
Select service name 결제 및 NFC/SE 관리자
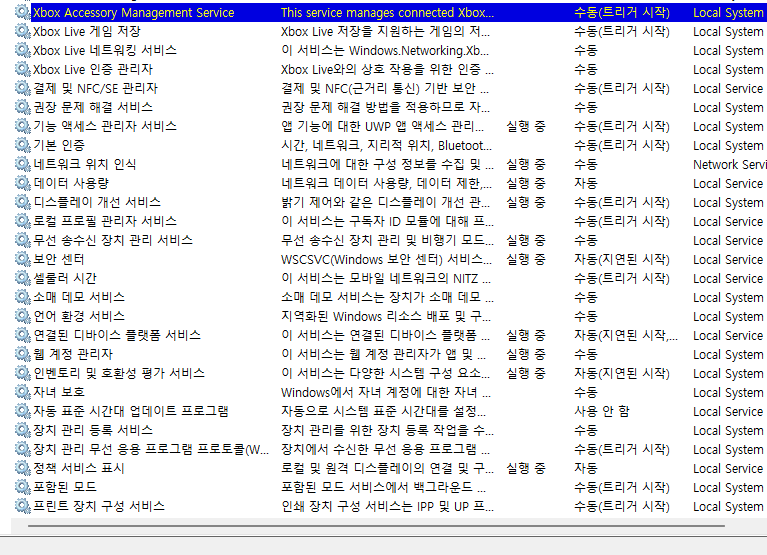(x=95, y=89)
